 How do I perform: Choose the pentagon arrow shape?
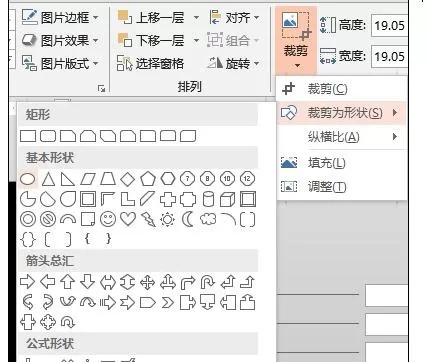pos(148,303)
